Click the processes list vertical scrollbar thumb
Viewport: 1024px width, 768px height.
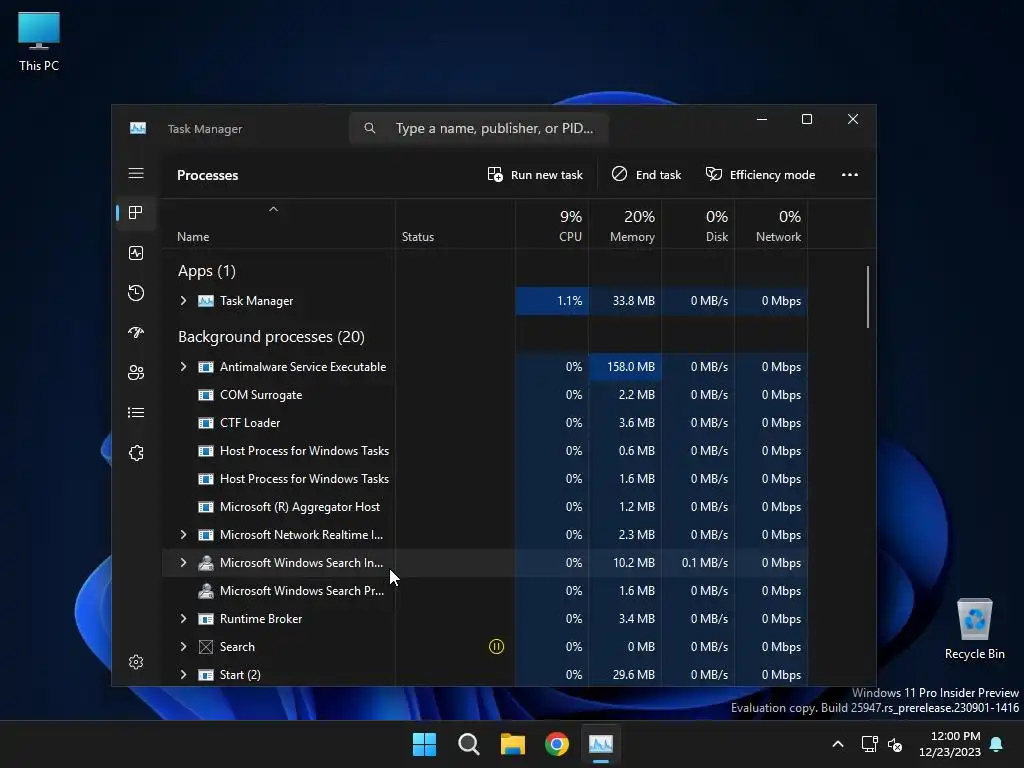(868, 296)
